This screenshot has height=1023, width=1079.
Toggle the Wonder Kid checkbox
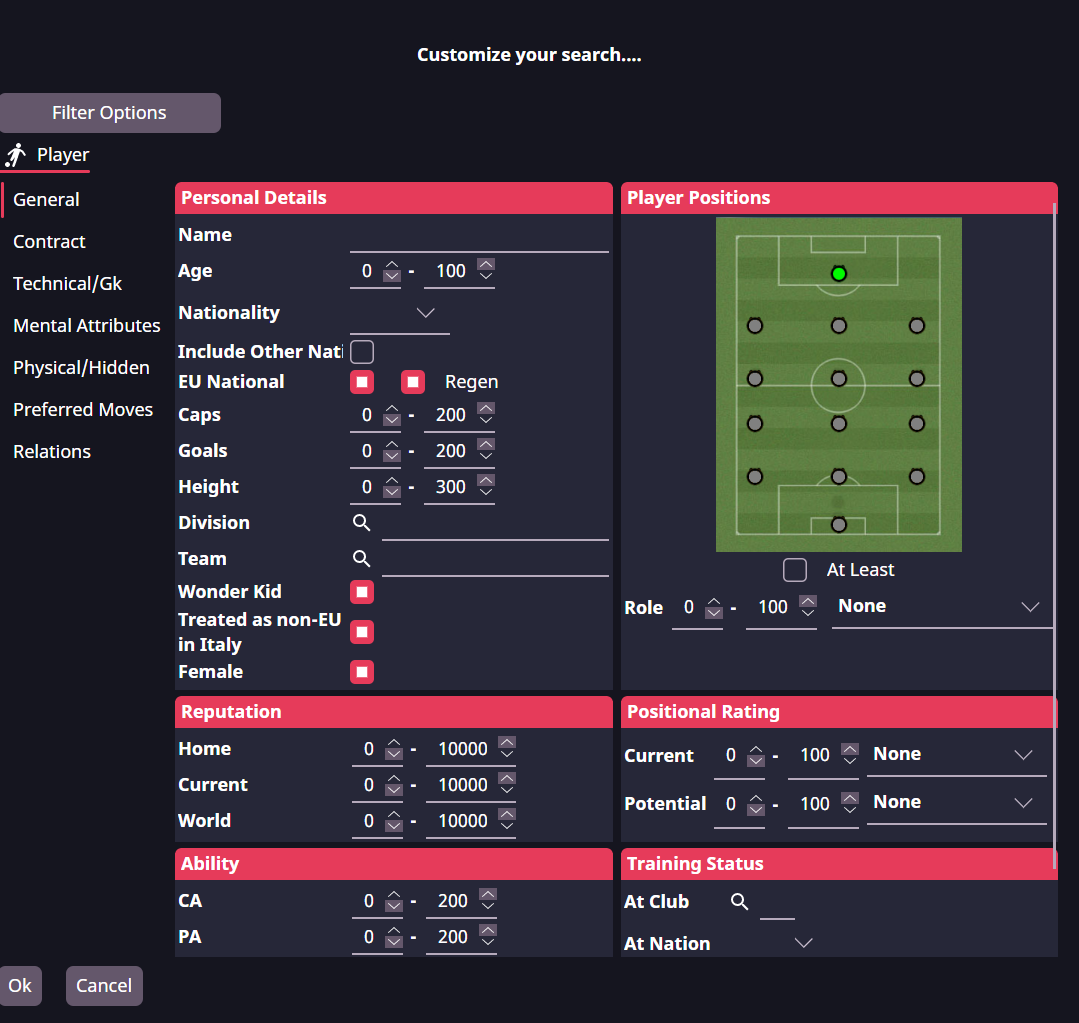[x=362, y=592]
